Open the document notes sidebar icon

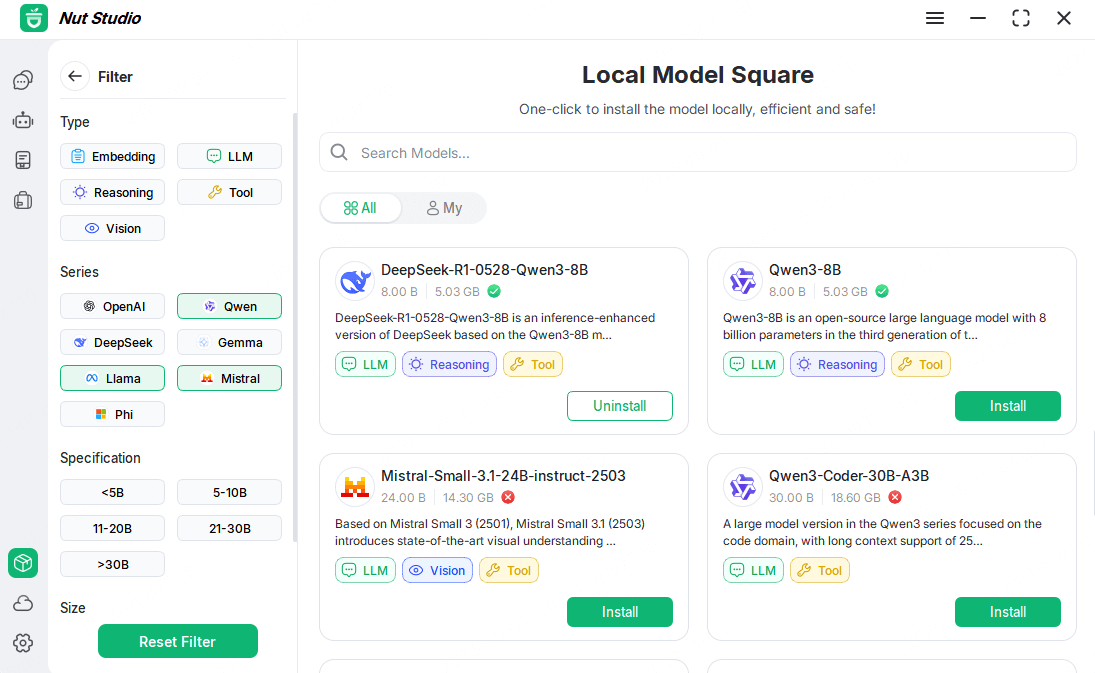coord(23,160)
